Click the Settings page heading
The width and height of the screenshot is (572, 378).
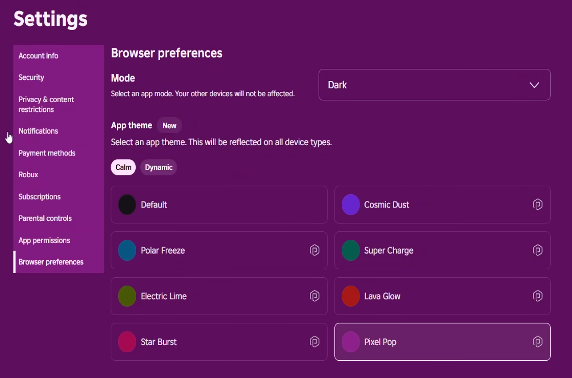point(50,19)
